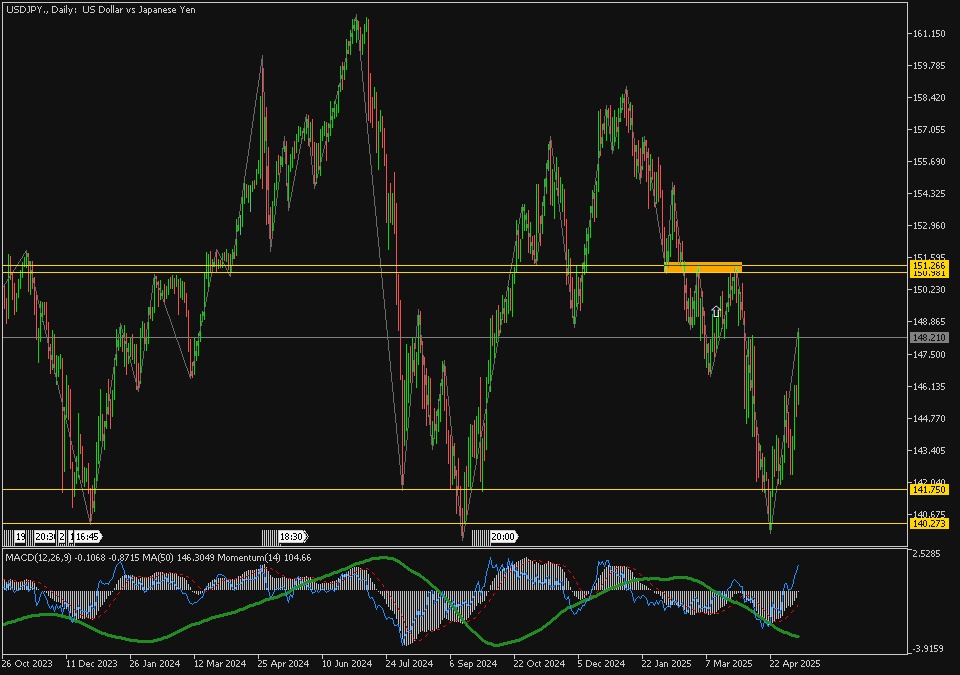960x675 pixels.
Task: Click the 143.405 price scale value
Action: click(929, 451)
